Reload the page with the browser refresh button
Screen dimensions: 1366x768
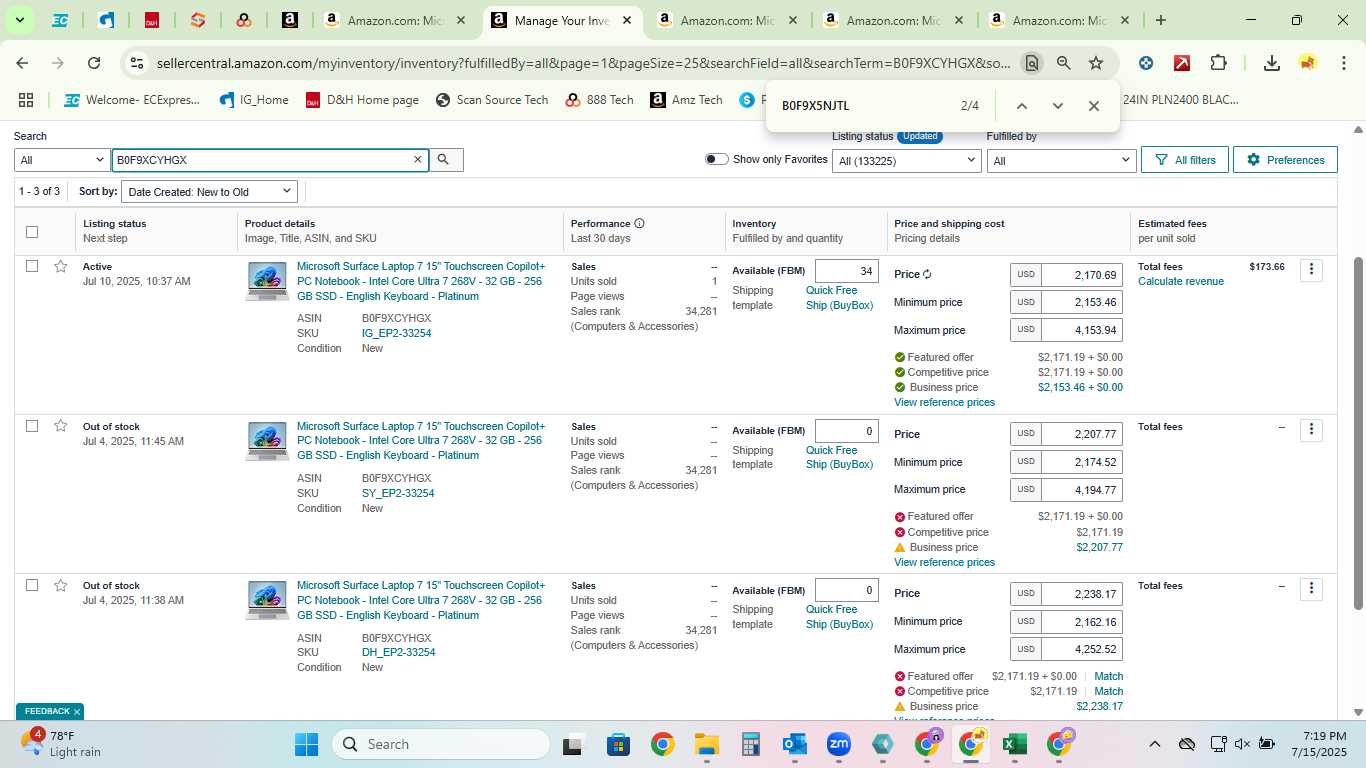click(x=94, y=63)
